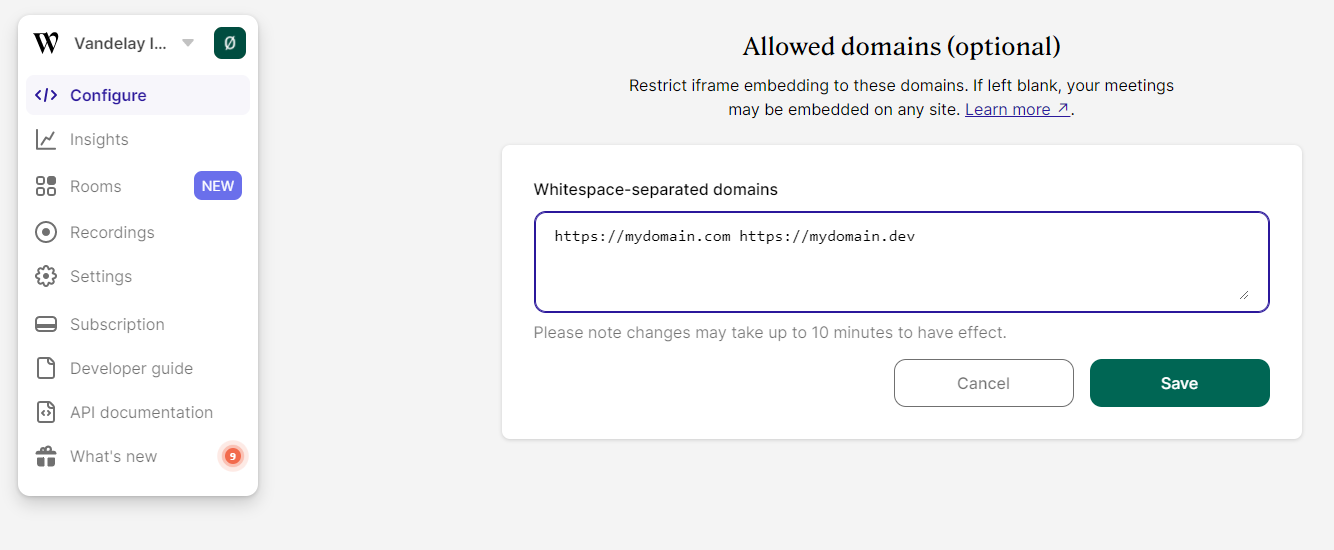Click the Configure code brackets icon
This screenshot has height=550, width=1334.
(46, 95)
